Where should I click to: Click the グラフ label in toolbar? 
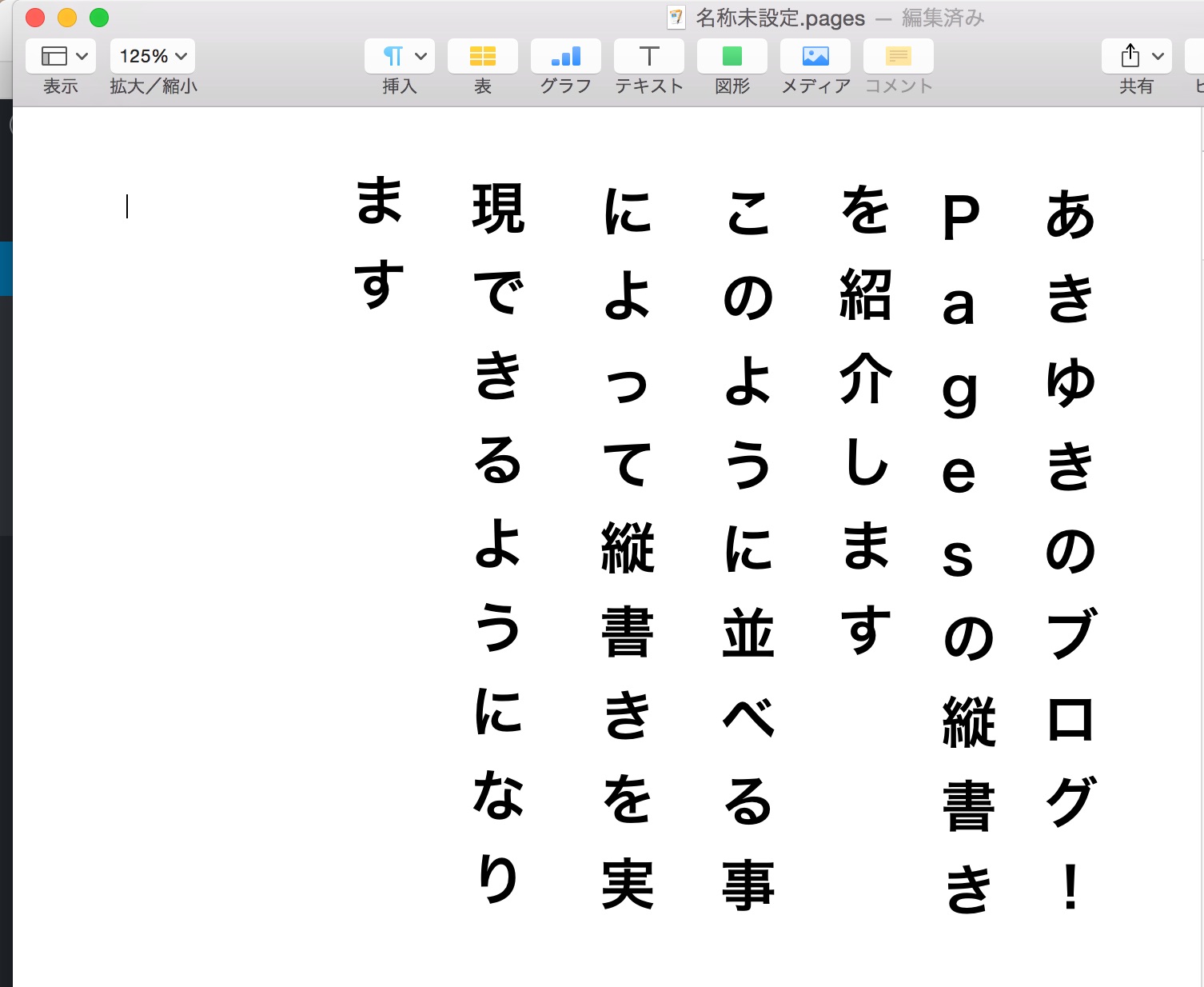tap(566, 86)
